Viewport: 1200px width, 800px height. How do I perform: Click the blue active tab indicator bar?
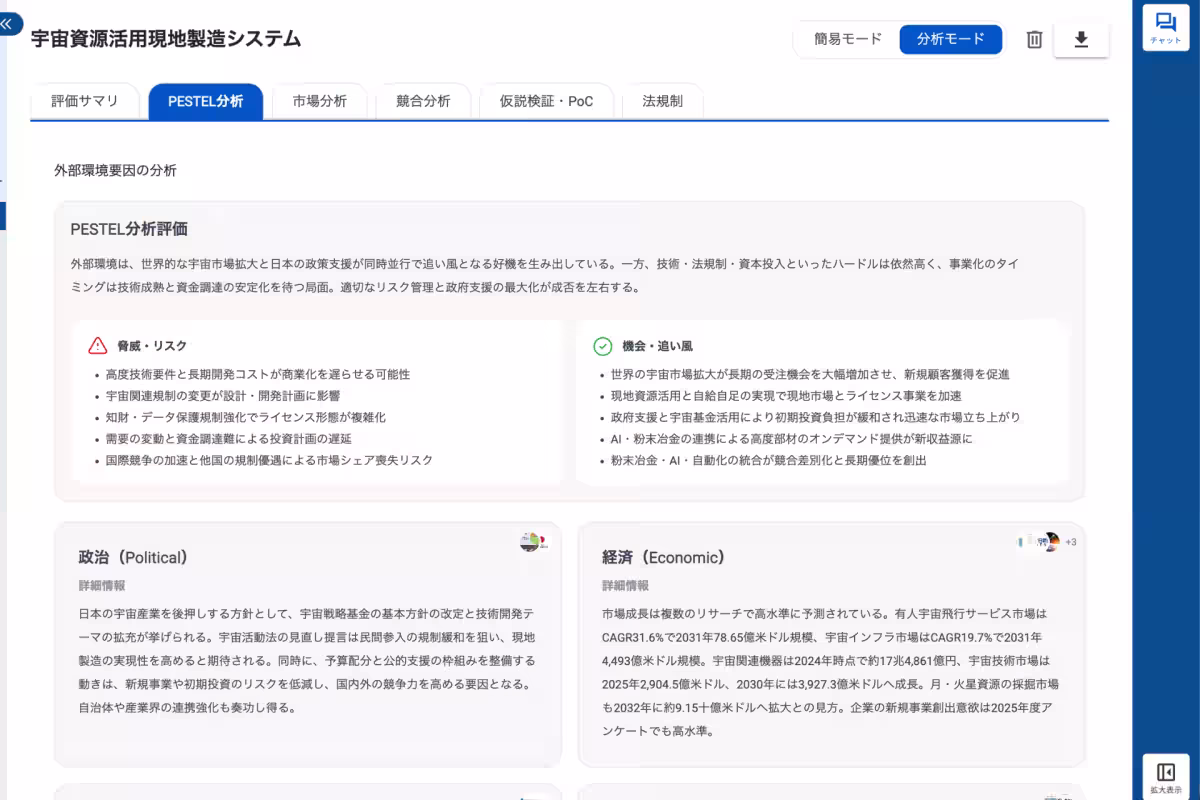tap(205, 120)
